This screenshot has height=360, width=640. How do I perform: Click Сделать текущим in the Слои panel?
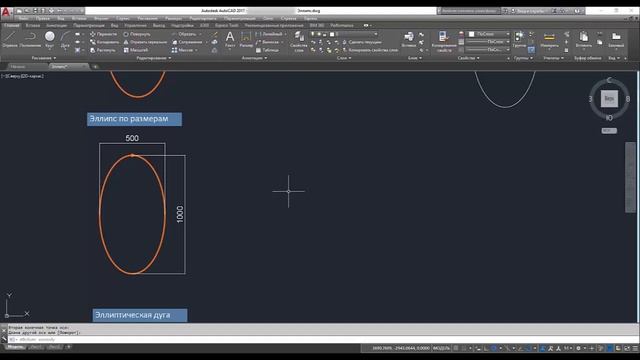tap(362, 42)
